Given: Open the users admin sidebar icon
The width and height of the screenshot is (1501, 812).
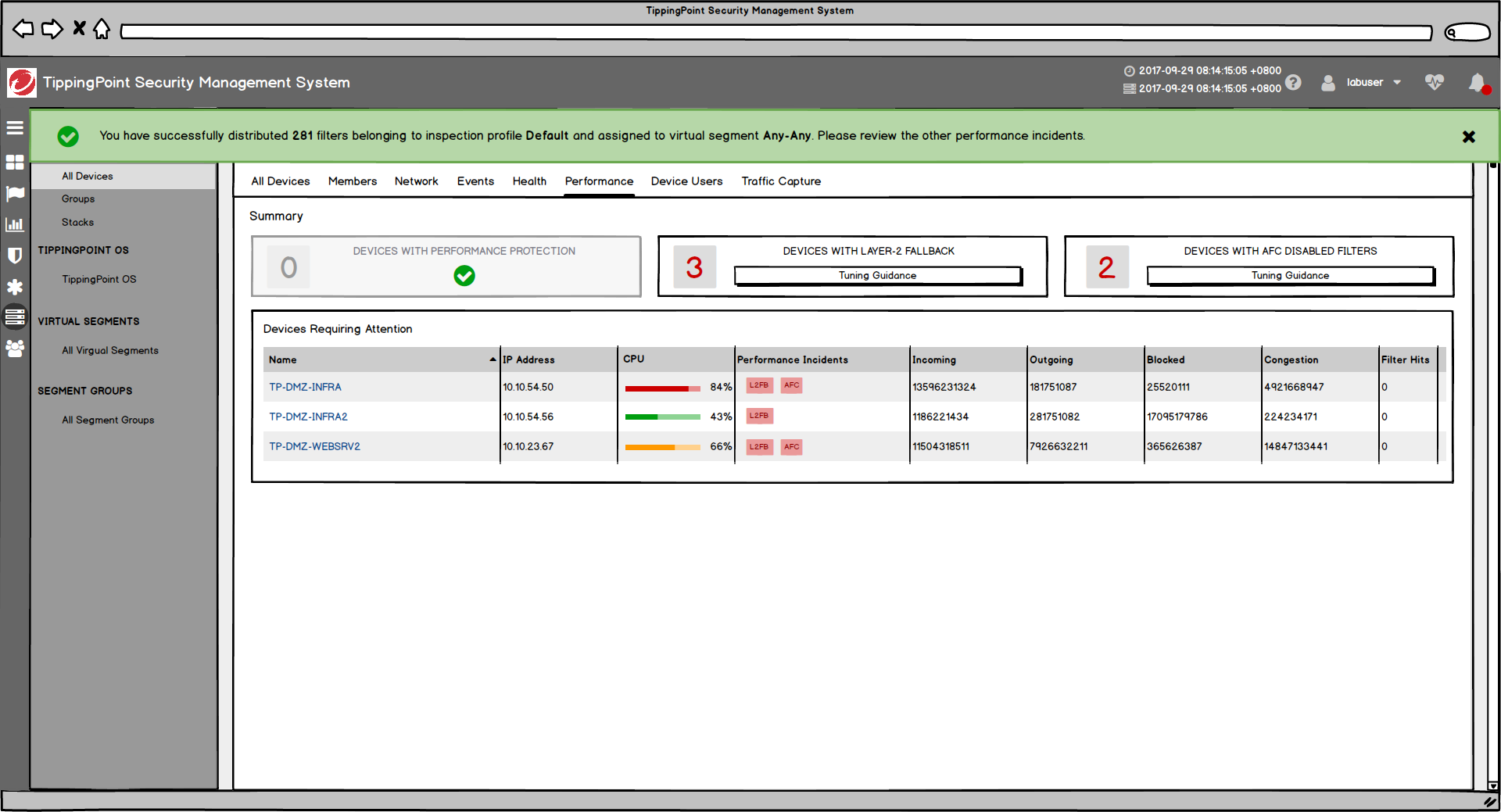Looking at the screenshot, I should (x=15, y=349).
